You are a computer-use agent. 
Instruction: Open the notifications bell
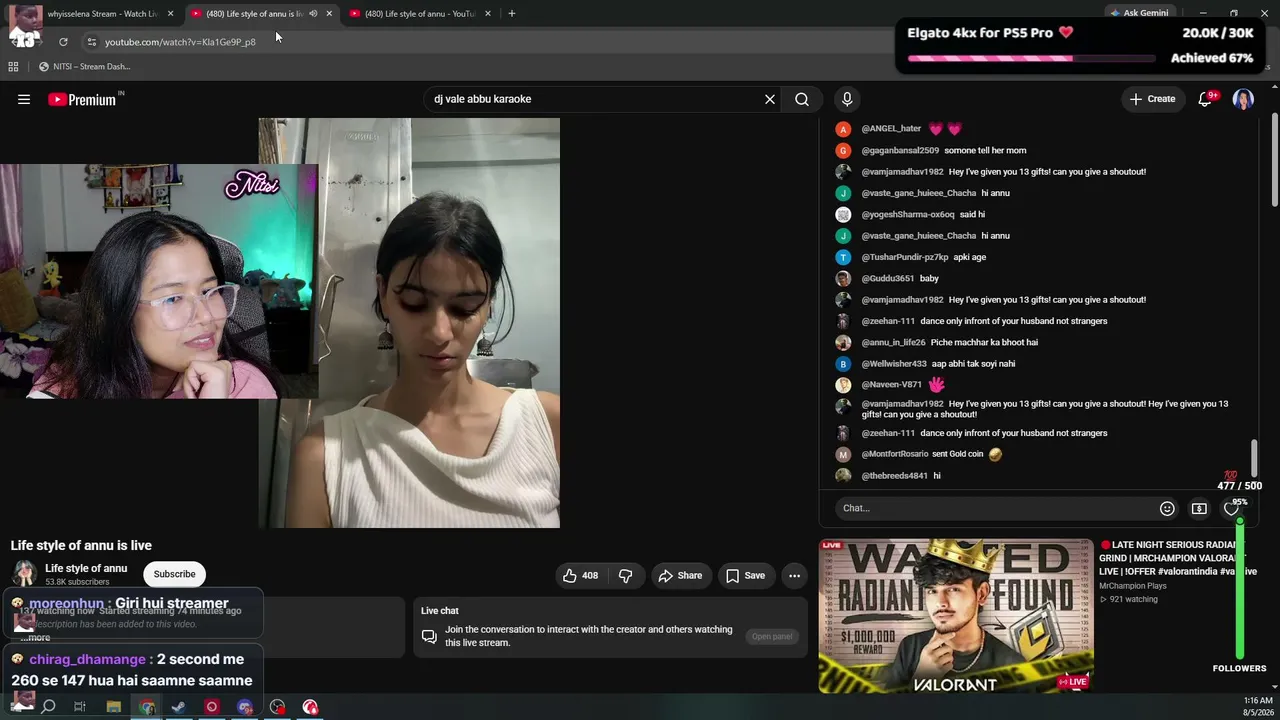(x=1205, y=99)
